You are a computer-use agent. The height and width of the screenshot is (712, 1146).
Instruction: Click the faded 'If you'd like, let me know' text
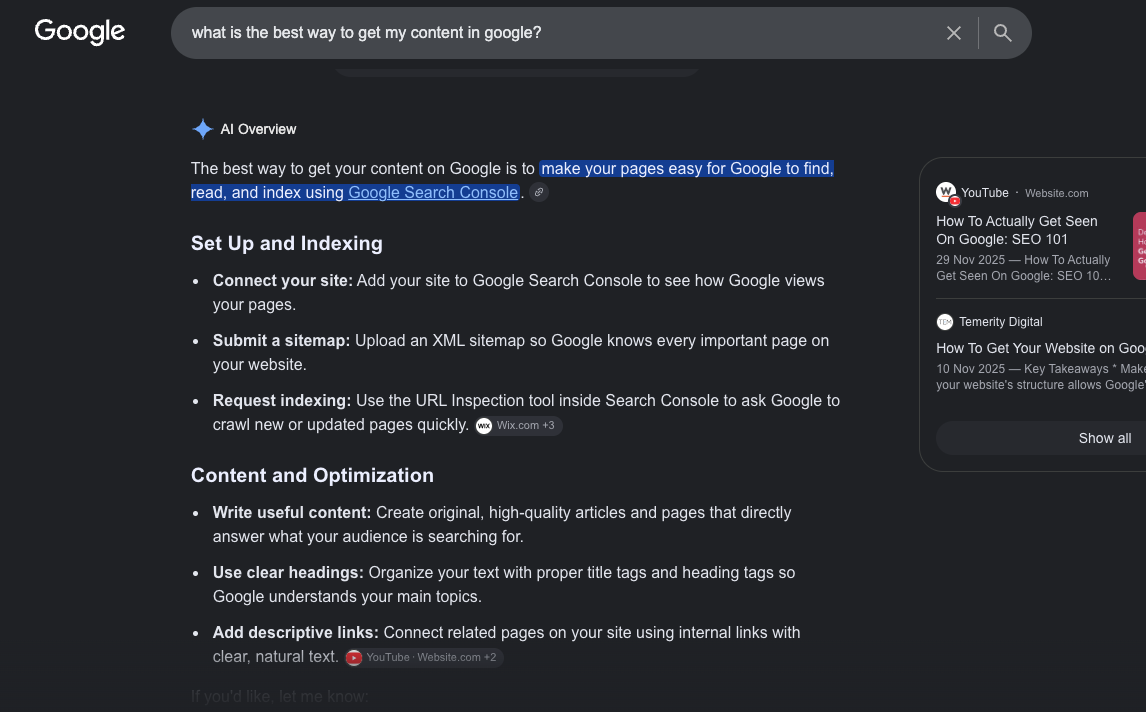coord(279,697)
